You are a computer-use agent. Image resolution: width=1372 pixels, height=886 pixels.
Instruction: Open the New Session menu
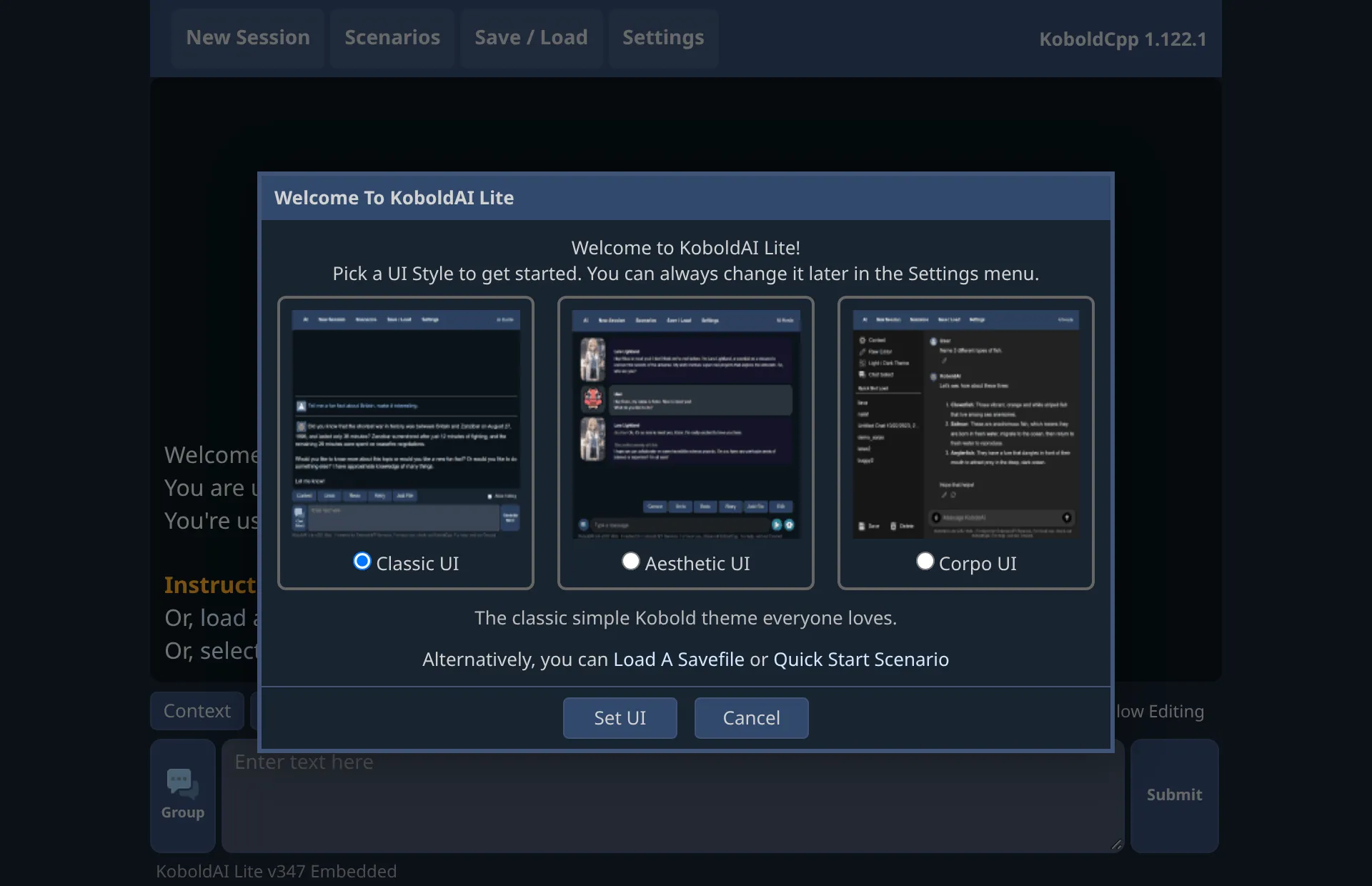pyautogui.click(x=248, y=38)
